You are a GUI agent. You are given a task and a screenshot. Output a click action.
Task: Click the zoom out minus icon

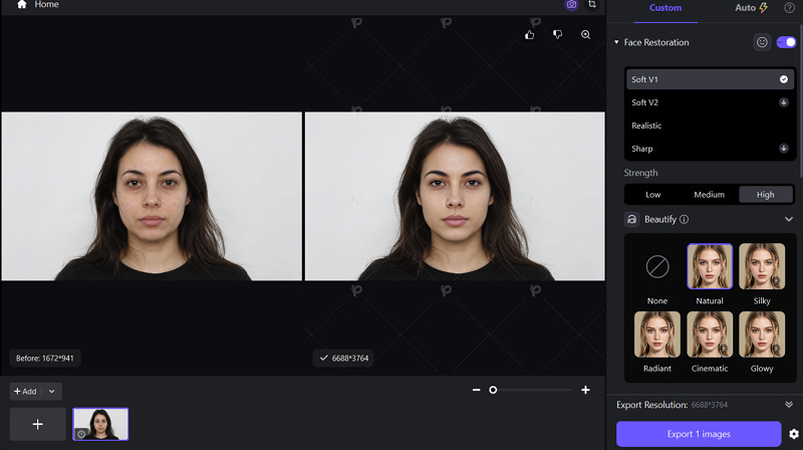pyautogui.click(x=476, y=390)
